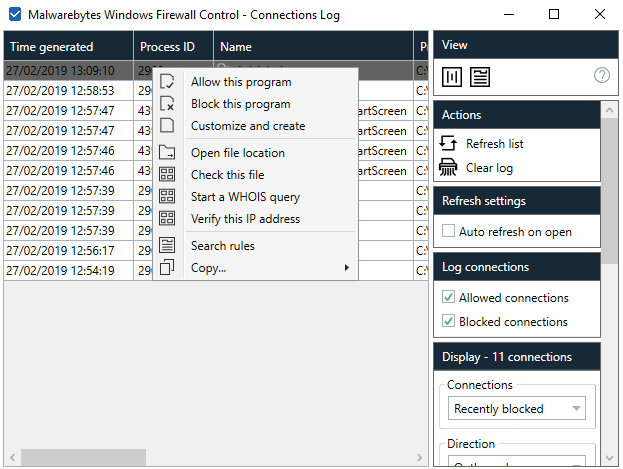Click side panel scrollbar down arrow

[x=609, y=458]
